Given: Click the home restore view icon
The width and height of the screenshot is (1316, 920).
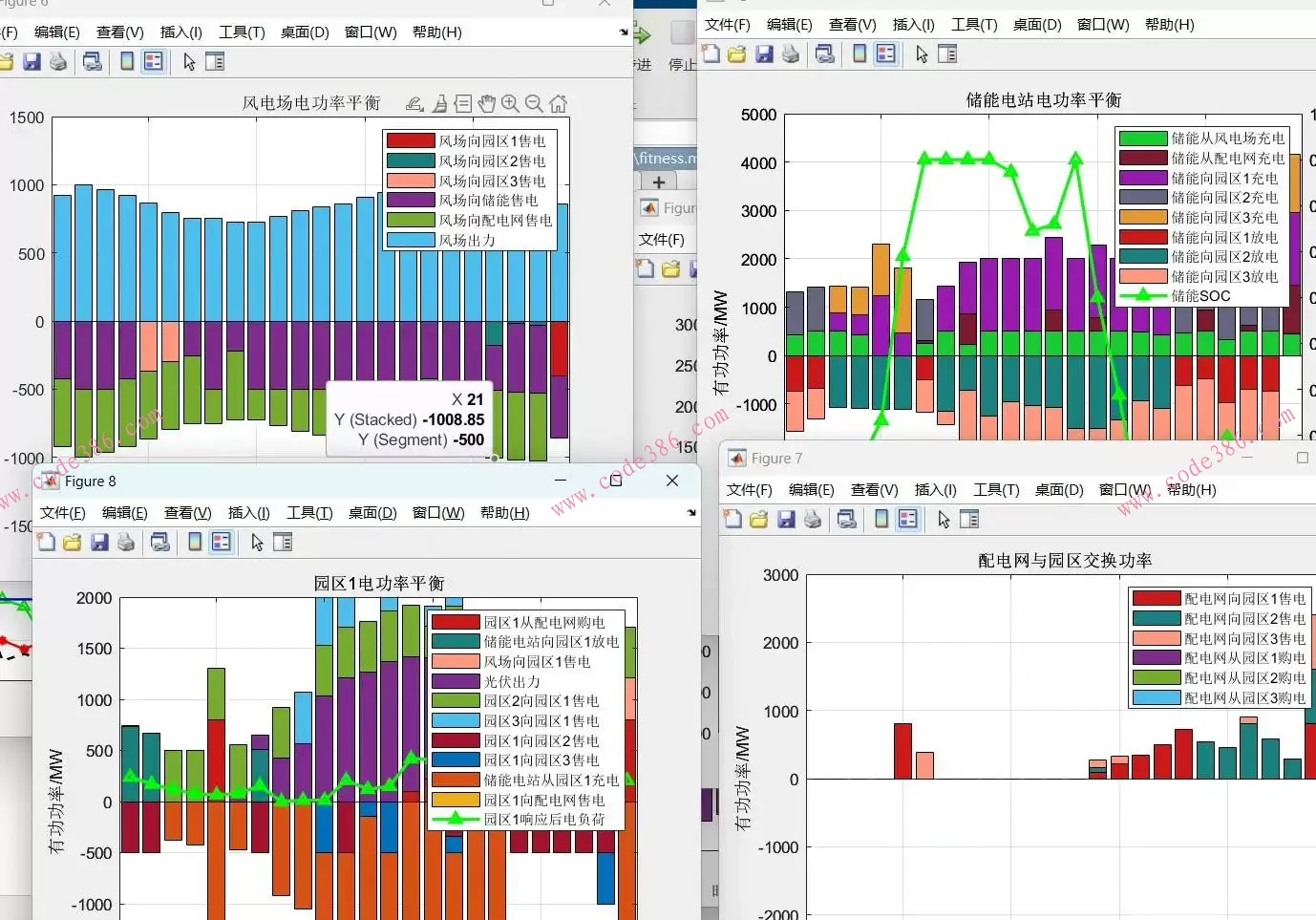Looking at the screenshot, I should click(559, 103).
